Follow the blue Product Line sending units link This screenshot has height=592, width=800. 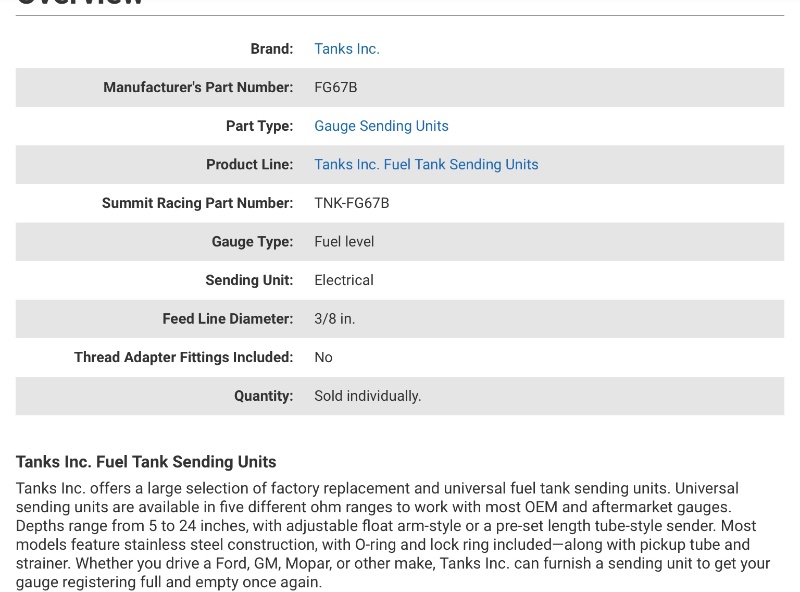(x=426, y=165)
